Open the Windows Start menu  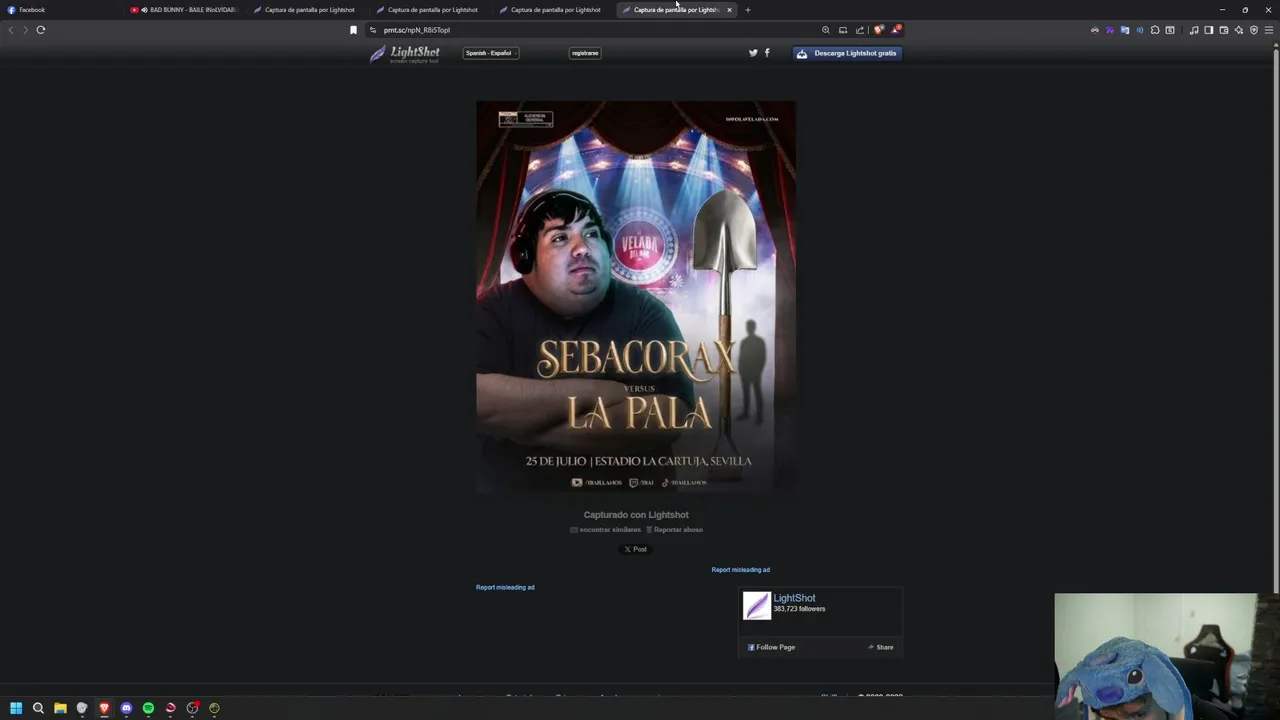[x=16, y=708]
